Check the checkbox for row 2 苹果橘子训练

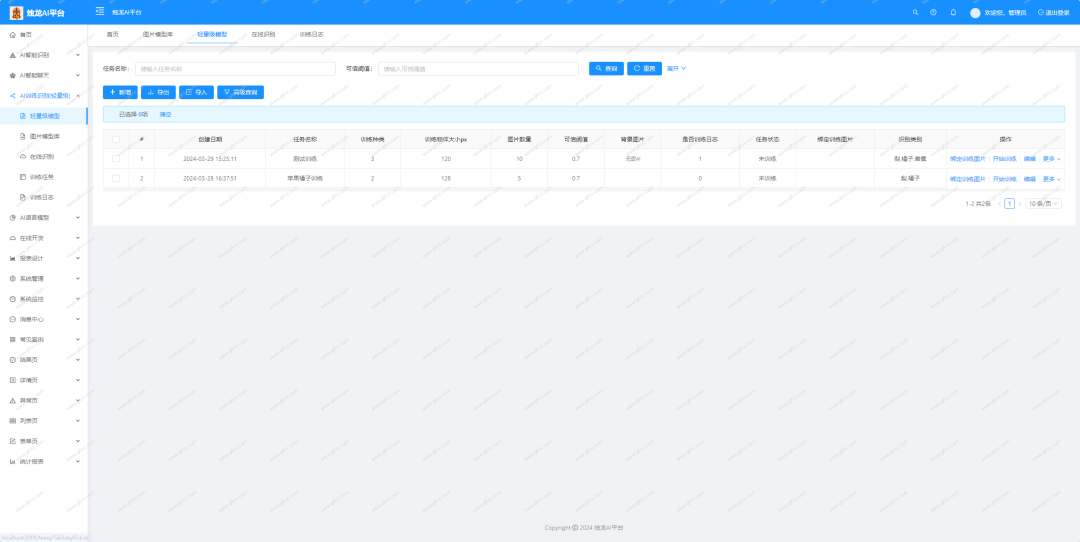[116, 178]
